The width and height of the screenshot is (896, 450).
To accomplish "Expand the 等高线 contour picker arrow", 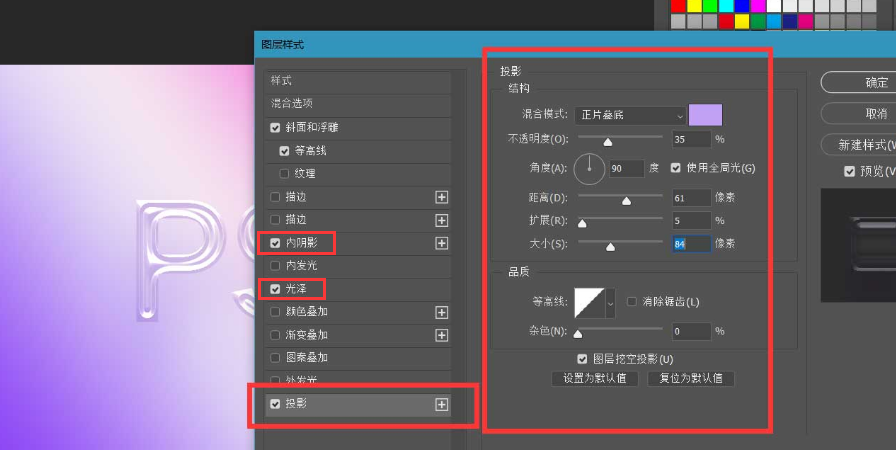I will [x=611, y=302].
